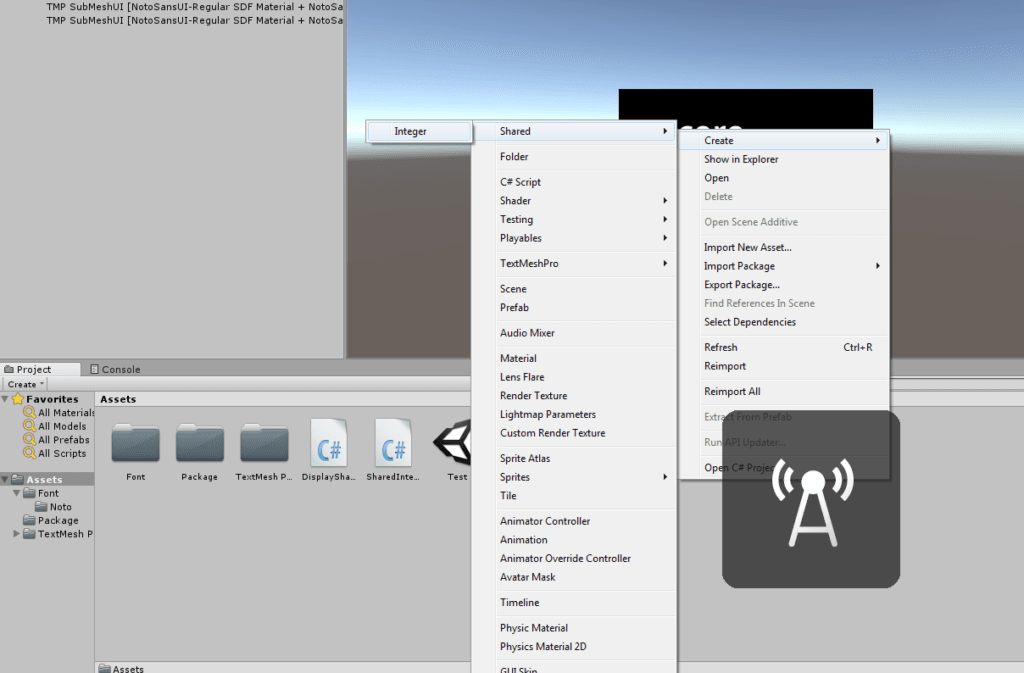Select the Test Unity scene icon
Image resolution: width=1024 pixels, height=673 pixels.
pyautogui.click(x=453, y=443)
